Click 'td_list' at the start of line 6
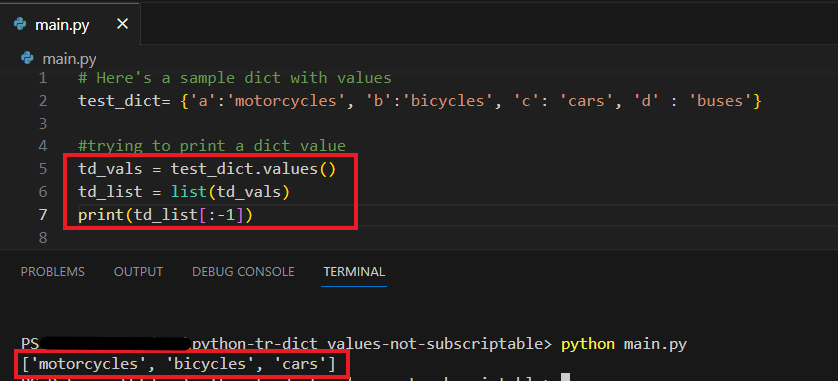 110,192
